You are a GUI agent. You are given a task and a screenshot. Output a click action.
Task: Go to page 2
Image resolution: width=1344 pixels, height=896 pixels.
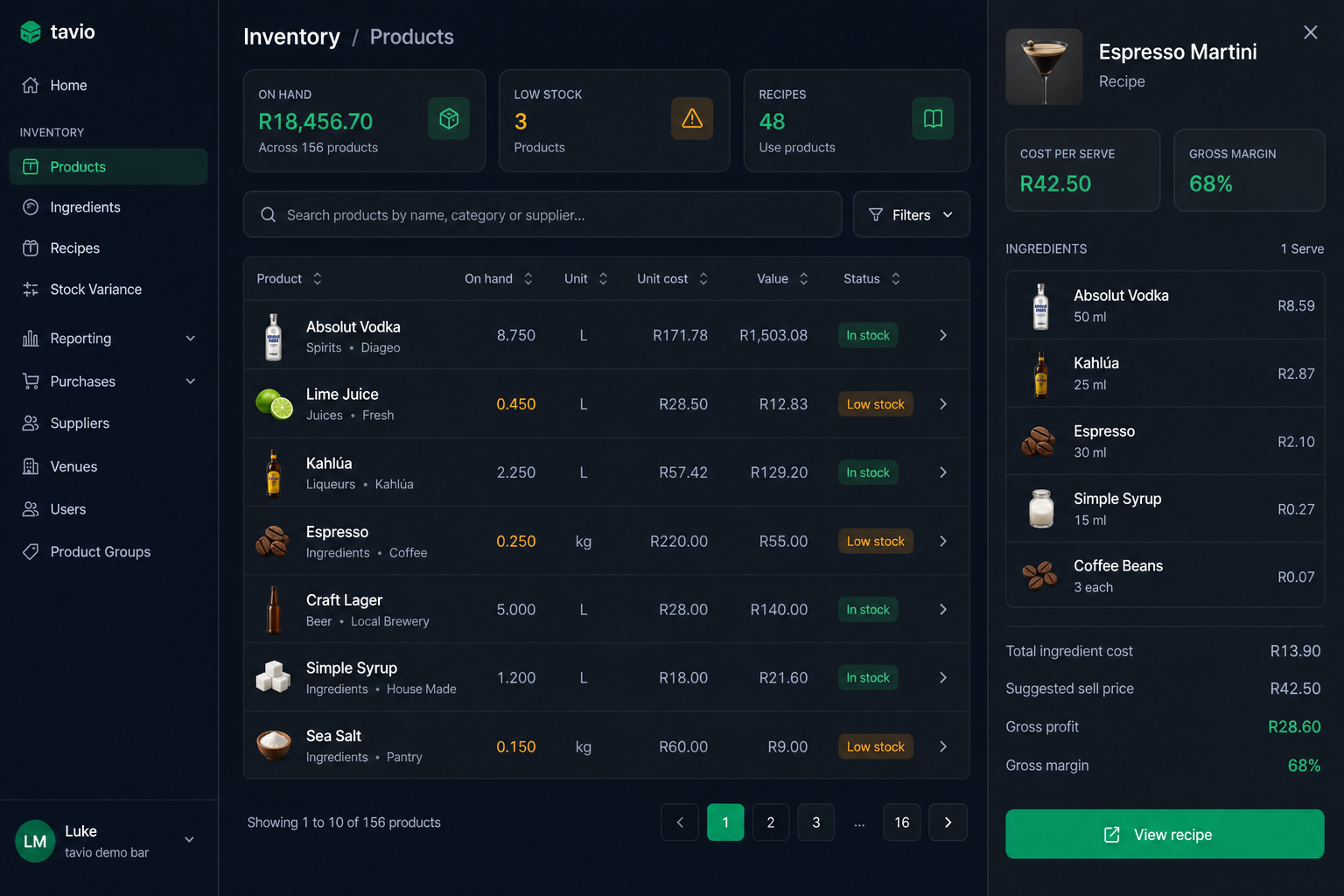771,822
